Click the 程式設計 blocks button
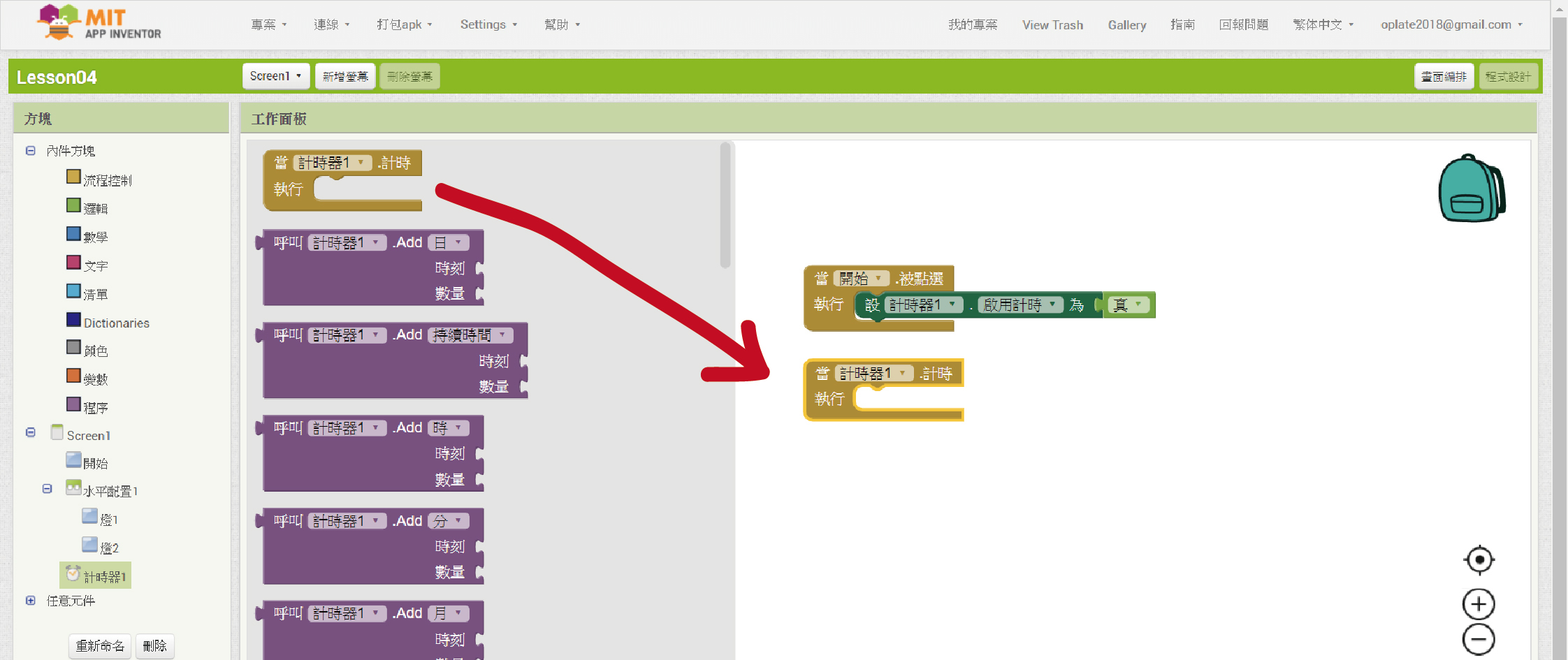1568x660 pixels. coord(1508,76)
